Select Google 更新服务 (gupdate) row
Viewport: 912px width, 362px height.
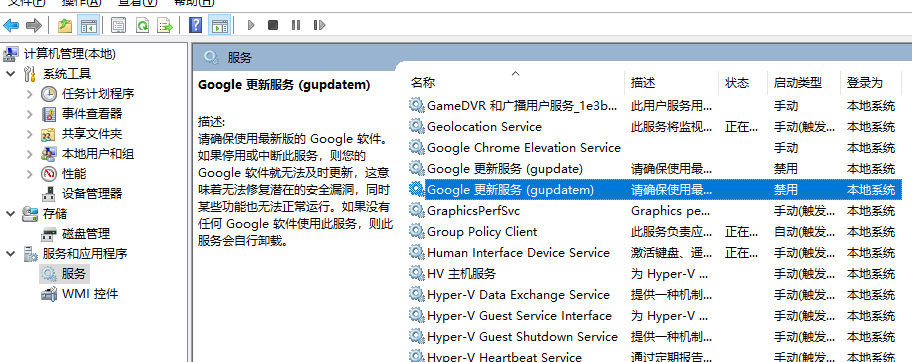coord(654,169)
